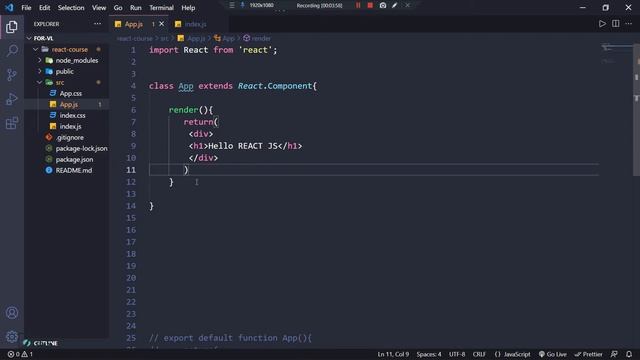Close the App.js tab
The width and height of the screenshot is (640, 360).
click(162, 24)
